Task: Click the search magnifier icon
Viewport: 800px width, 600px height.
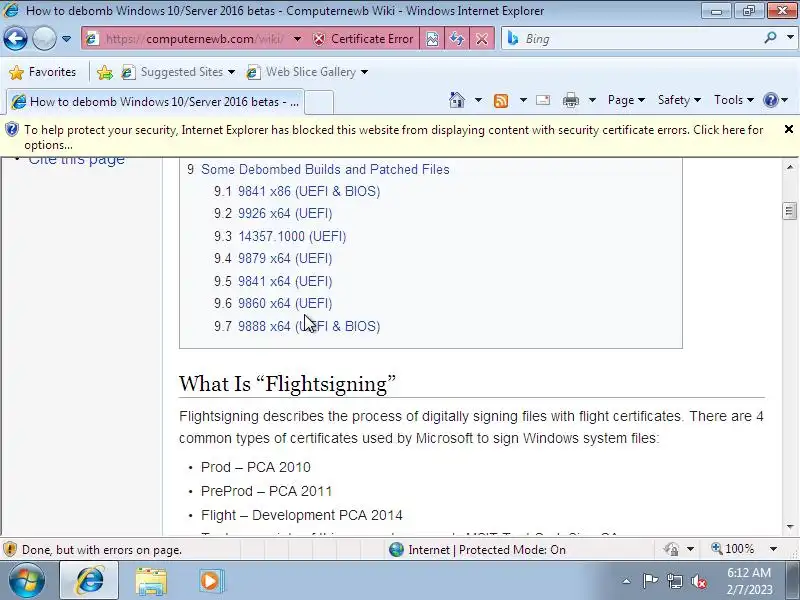Action: [x=770, y=38]
